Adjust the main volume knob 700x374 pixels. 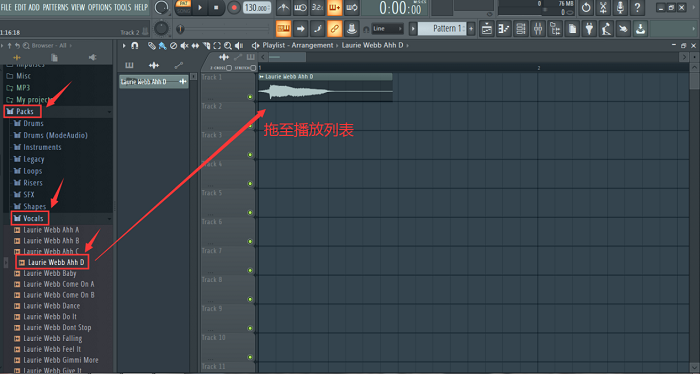click(161, 8)
